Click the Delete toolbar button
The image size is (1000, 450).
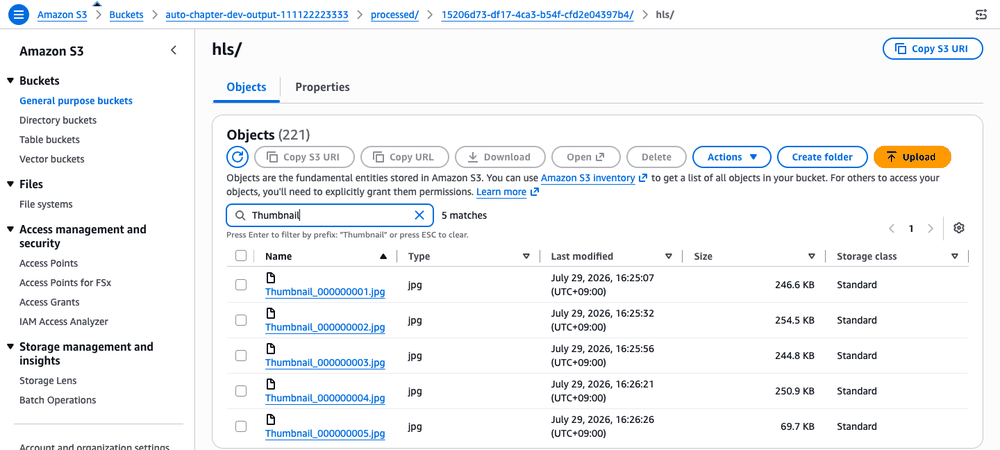(x=656, y=157)
